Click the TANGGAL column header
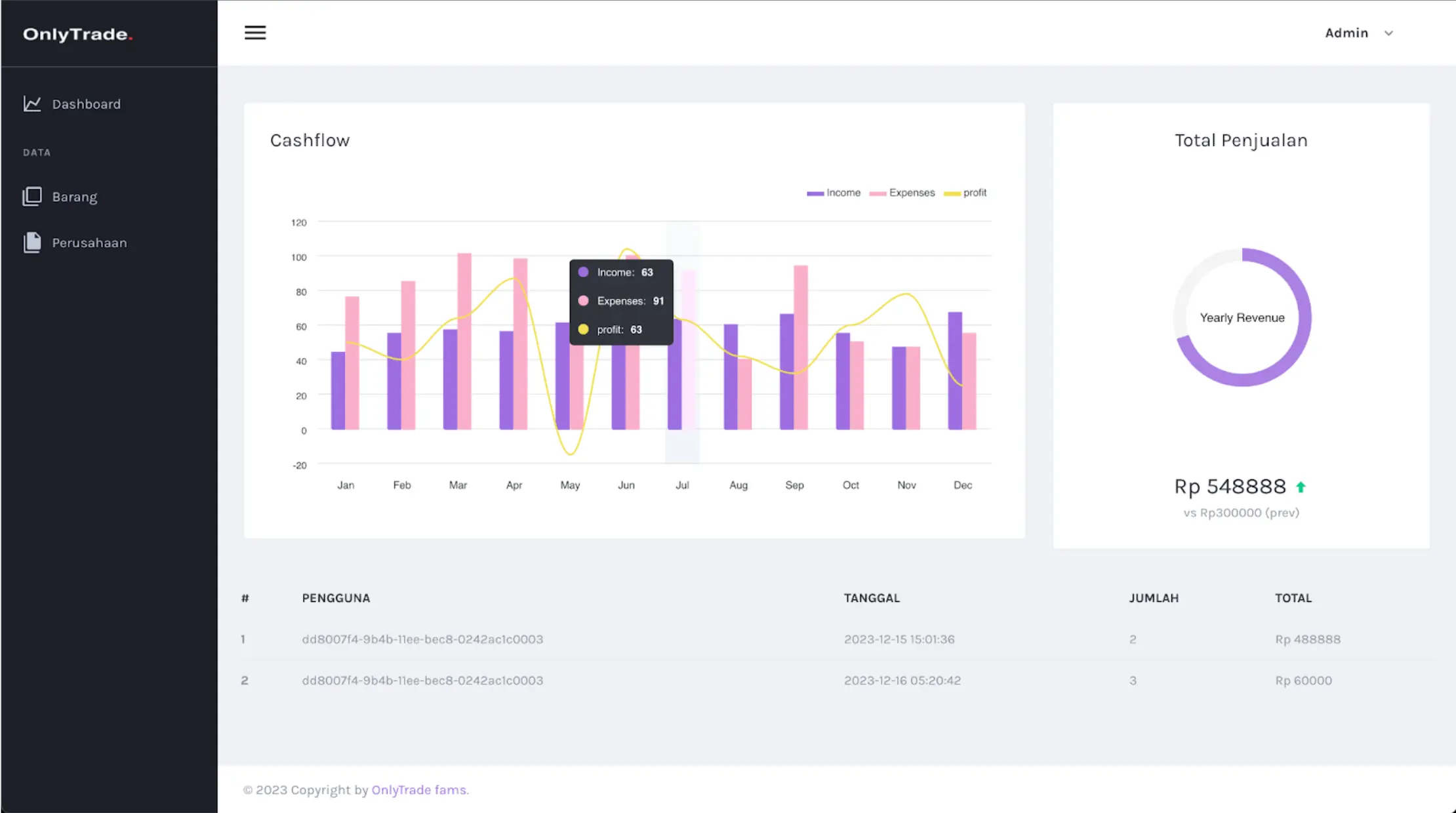This screenshot has height=813, width=1456. (872, 598)
